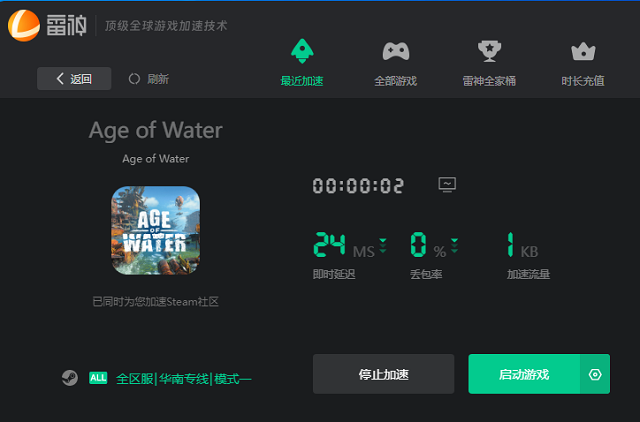Click the monitor network-diagnostic icon beside the timer

[x=447, y=184]
